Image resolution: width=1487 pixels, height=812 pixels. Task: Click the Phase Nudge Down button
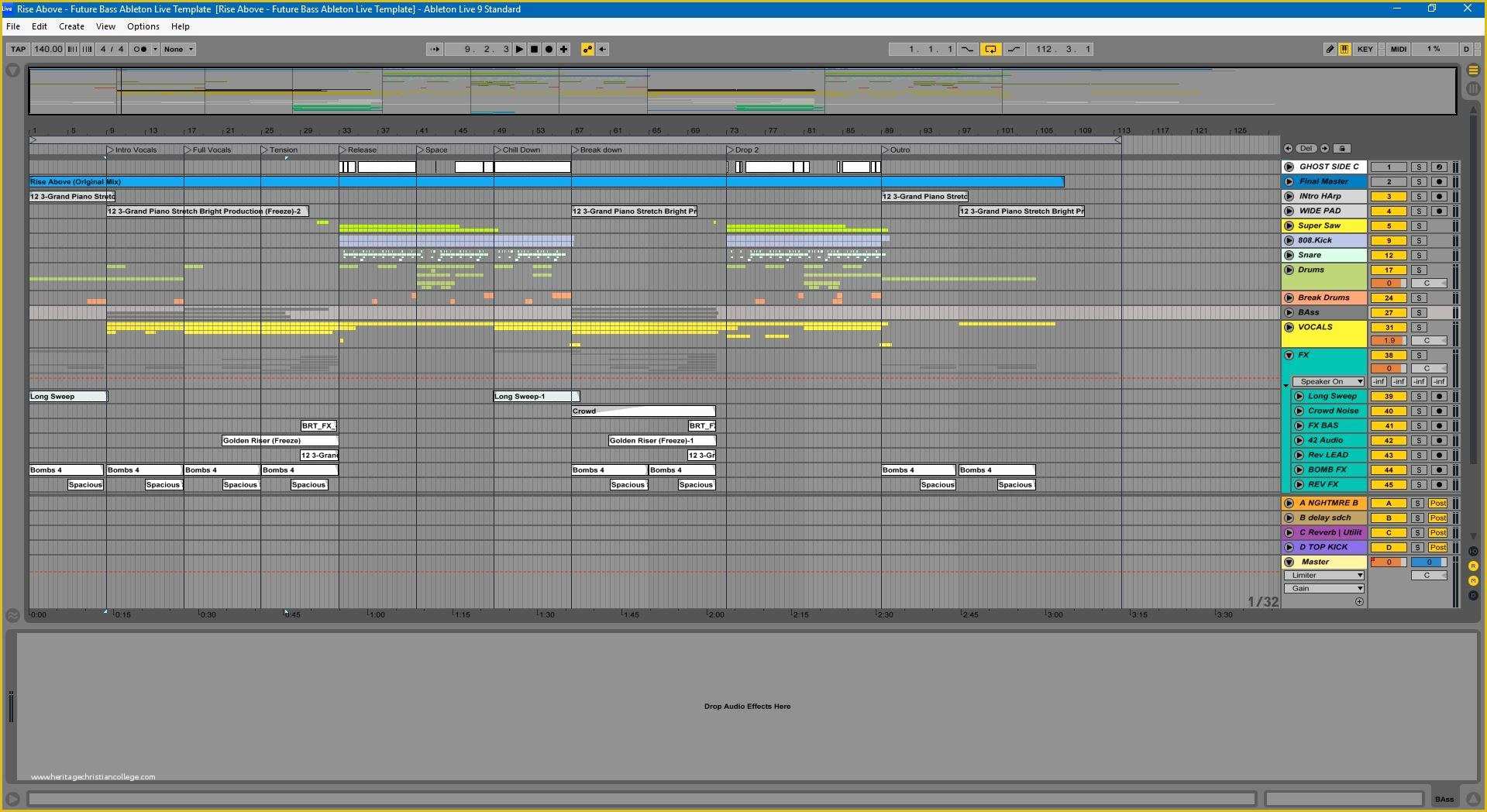pyautogui.click(x=72, y=49)
